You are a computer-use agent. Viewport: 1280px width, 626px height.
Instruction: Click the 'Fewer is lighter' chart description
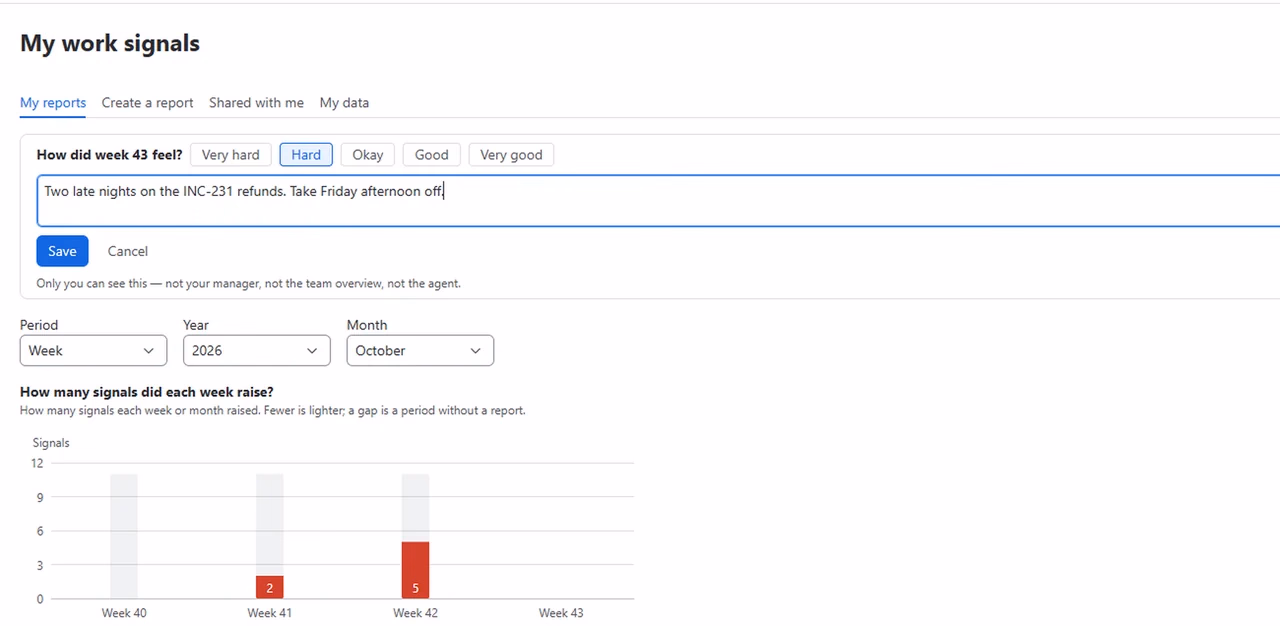pos(272,411)
